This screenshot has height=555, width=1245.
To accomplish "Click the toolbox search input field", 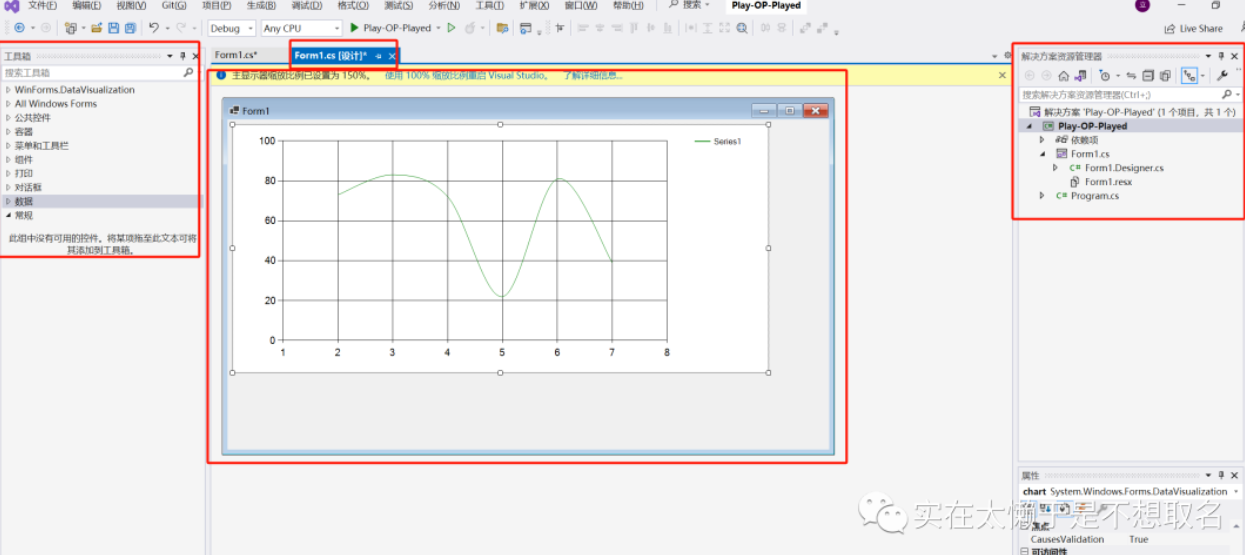I will coord(90,73).
